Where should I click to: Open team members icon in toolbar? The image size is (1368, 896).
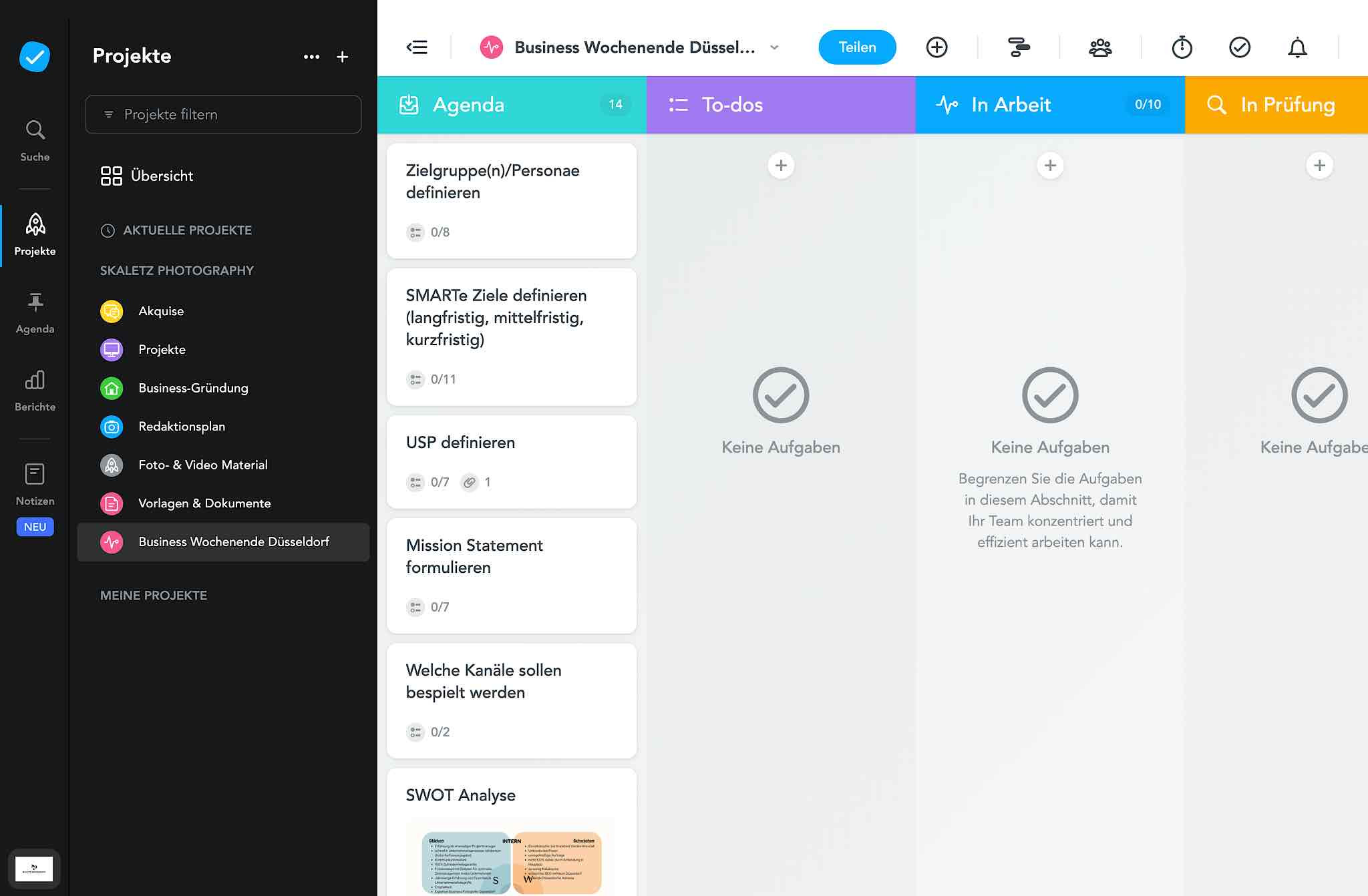[1100, 47]
